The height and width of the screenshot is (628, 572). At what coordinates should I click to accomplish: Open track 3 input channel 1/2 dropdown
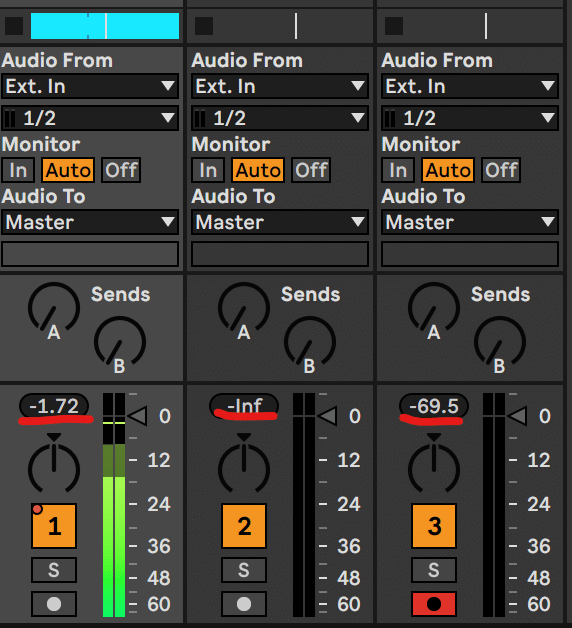469,118
